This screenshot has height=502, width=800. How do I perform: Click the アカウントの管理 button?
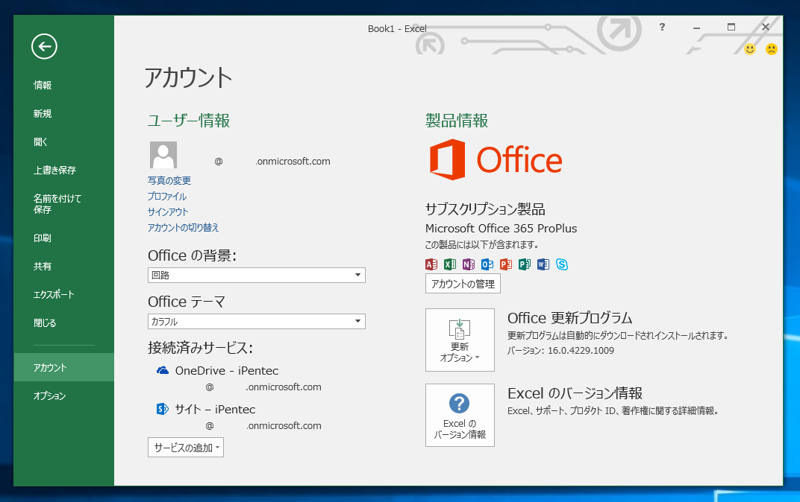point(463,284)
